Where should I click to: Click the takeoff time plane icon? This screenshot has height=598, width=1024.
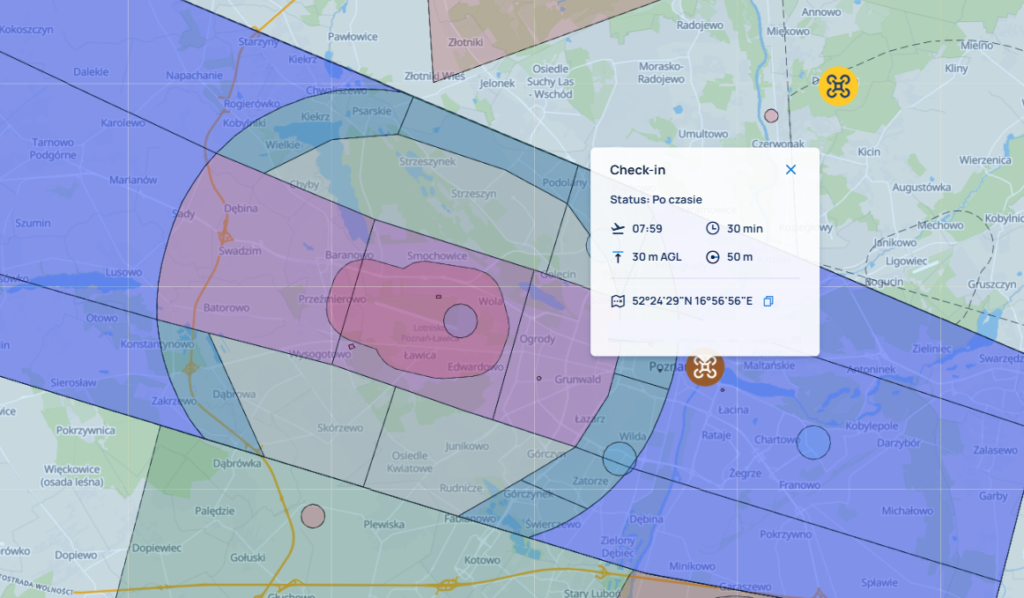coord(617,228)
